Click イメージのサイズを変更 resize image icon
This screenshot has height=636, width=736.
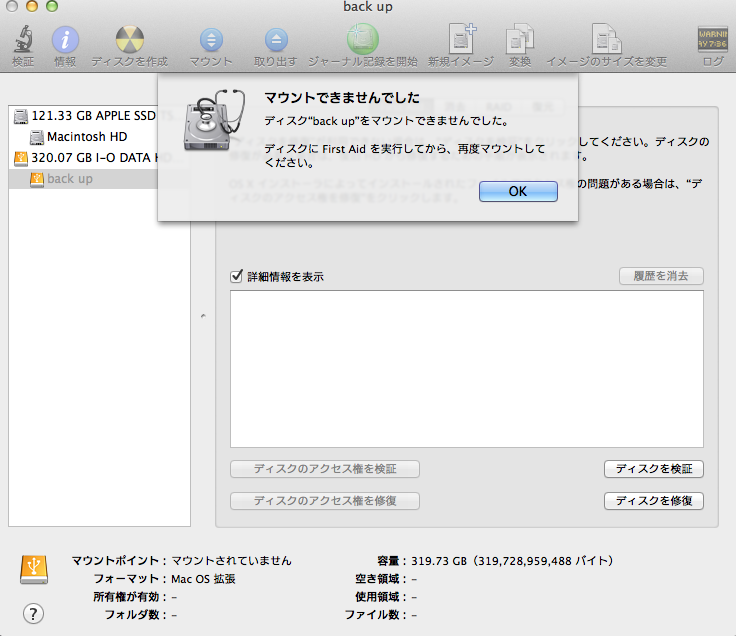pyautogui.click(x=606, y=38)
